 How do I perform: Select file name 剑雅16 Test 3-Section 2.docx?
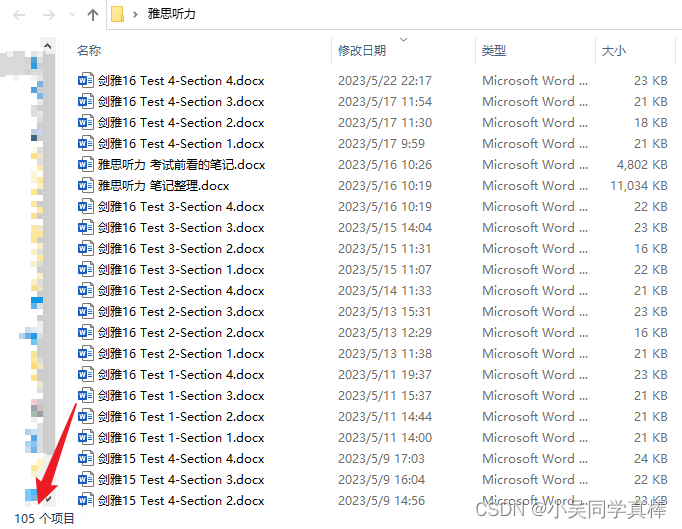pos(181,248)
